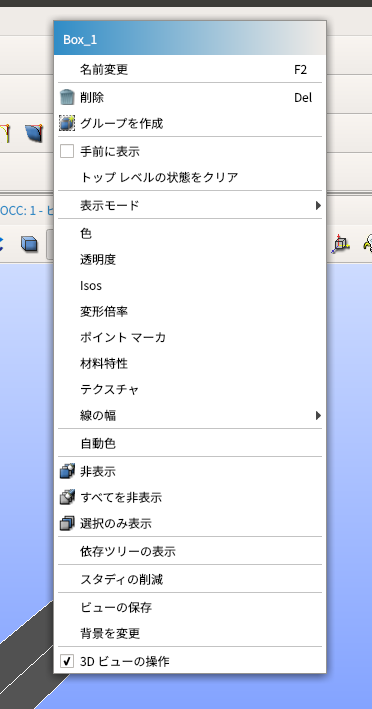Click the OCC: 1 viewer tab label
The height and width of the screenshot is (709, 372).
pos(26,210)
